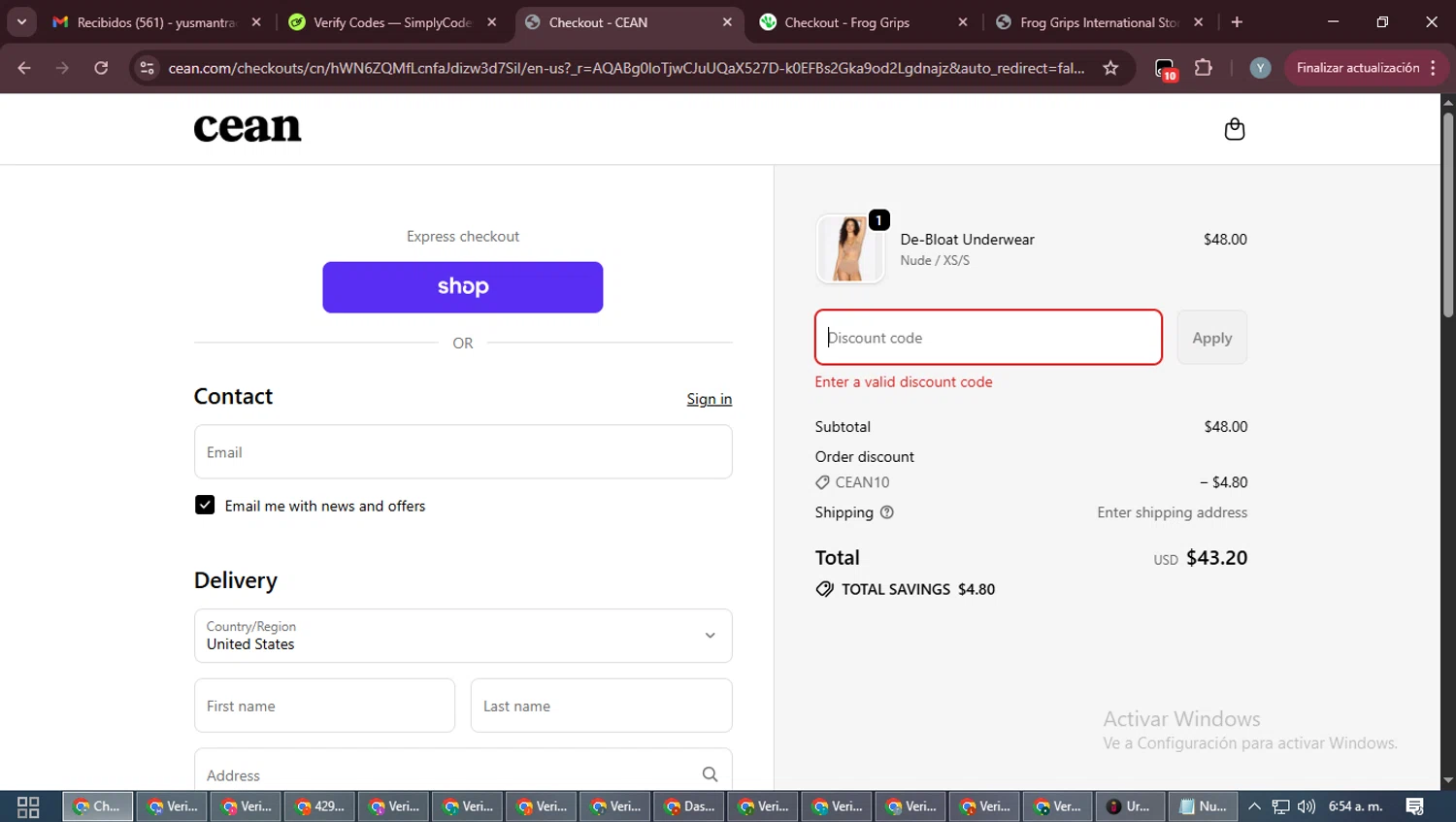The height and width of the screenshot is (822, 1456).
Task: Click the cean logo
Action: tap(248, 128)
